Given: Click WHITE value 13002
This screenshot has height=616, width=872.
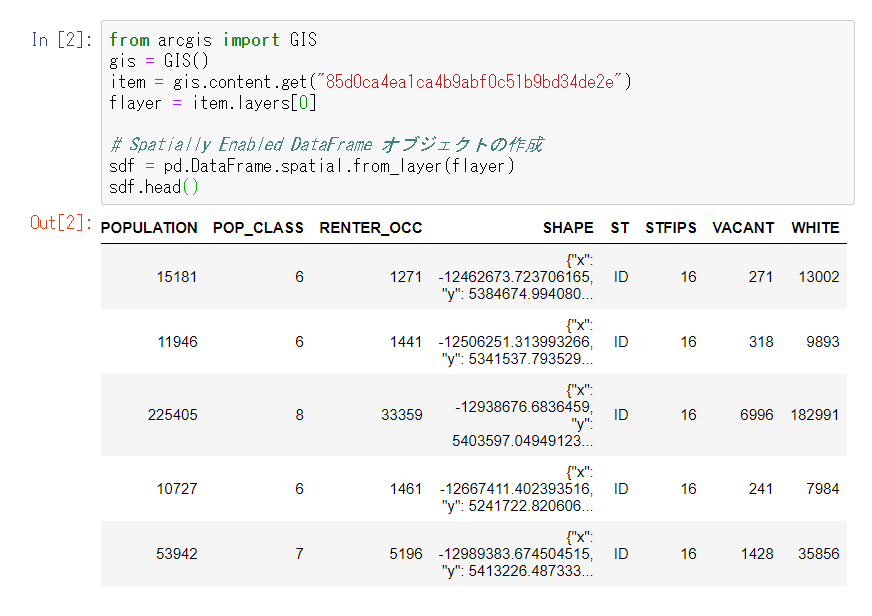Looking at the screenshot, I should click(x=819, y=277).
